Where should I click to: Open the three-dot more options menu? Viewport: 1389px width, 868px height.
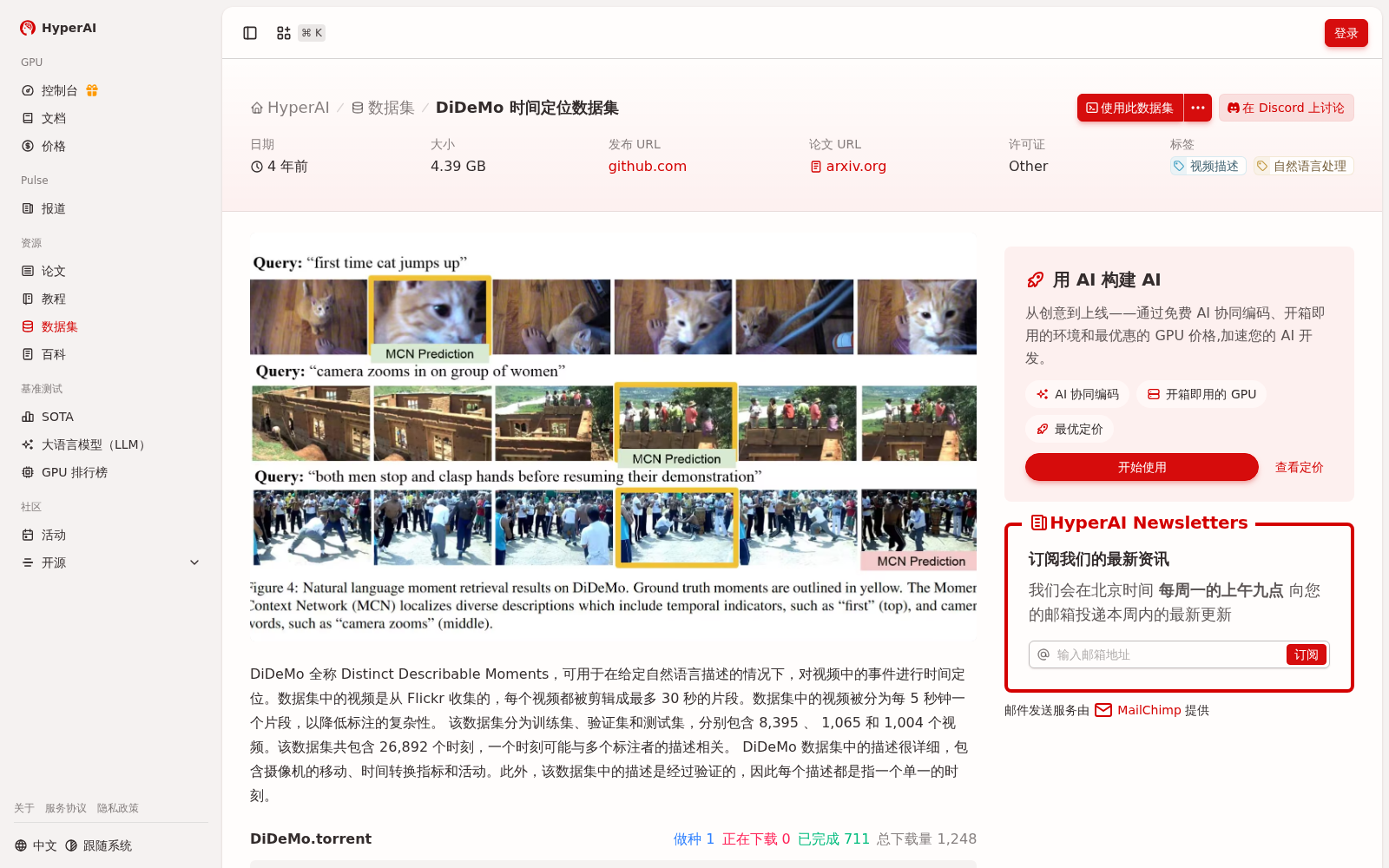[x=1198, y=108]
